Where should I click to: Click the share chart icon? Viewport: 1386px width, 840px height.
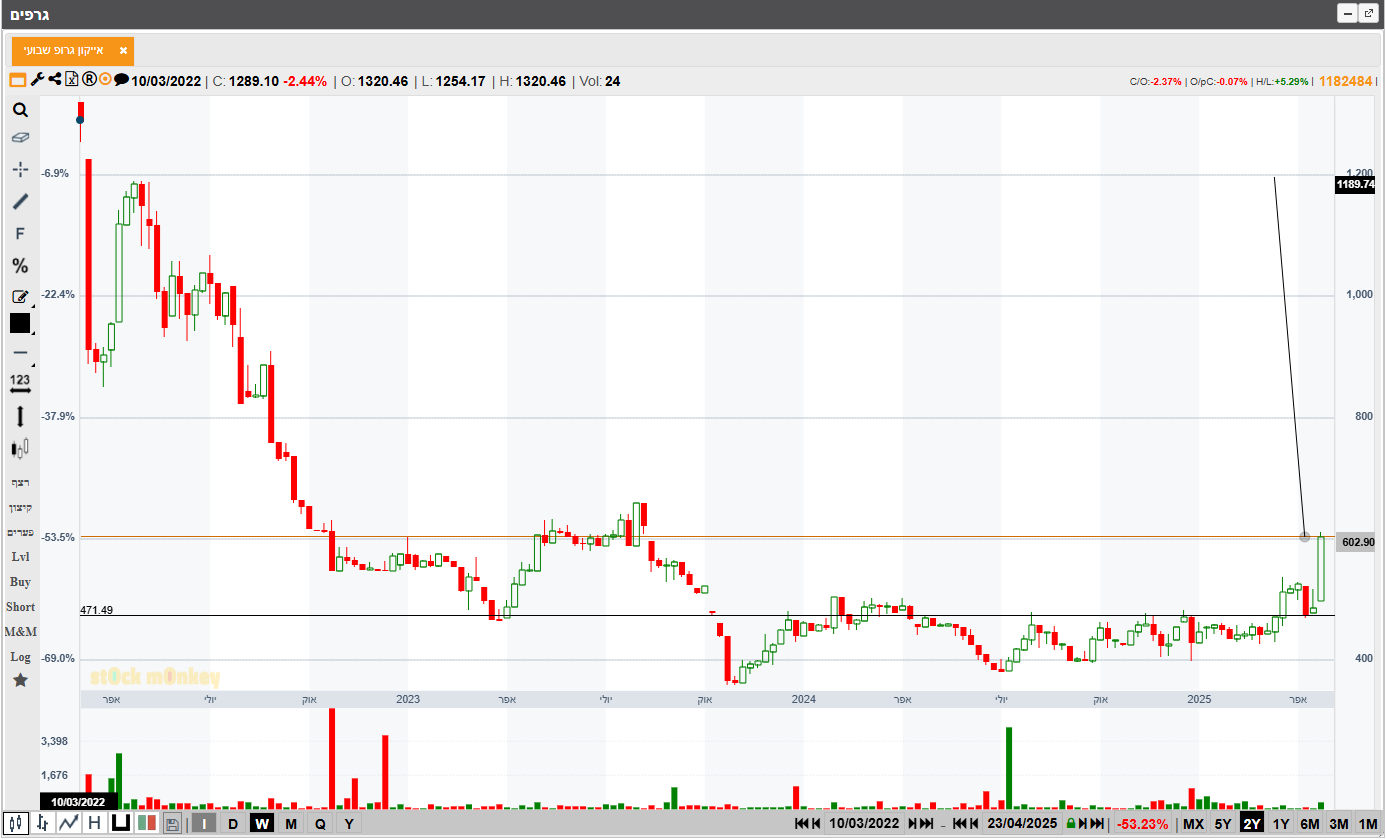pyautogui.click(x=55, y=80)
